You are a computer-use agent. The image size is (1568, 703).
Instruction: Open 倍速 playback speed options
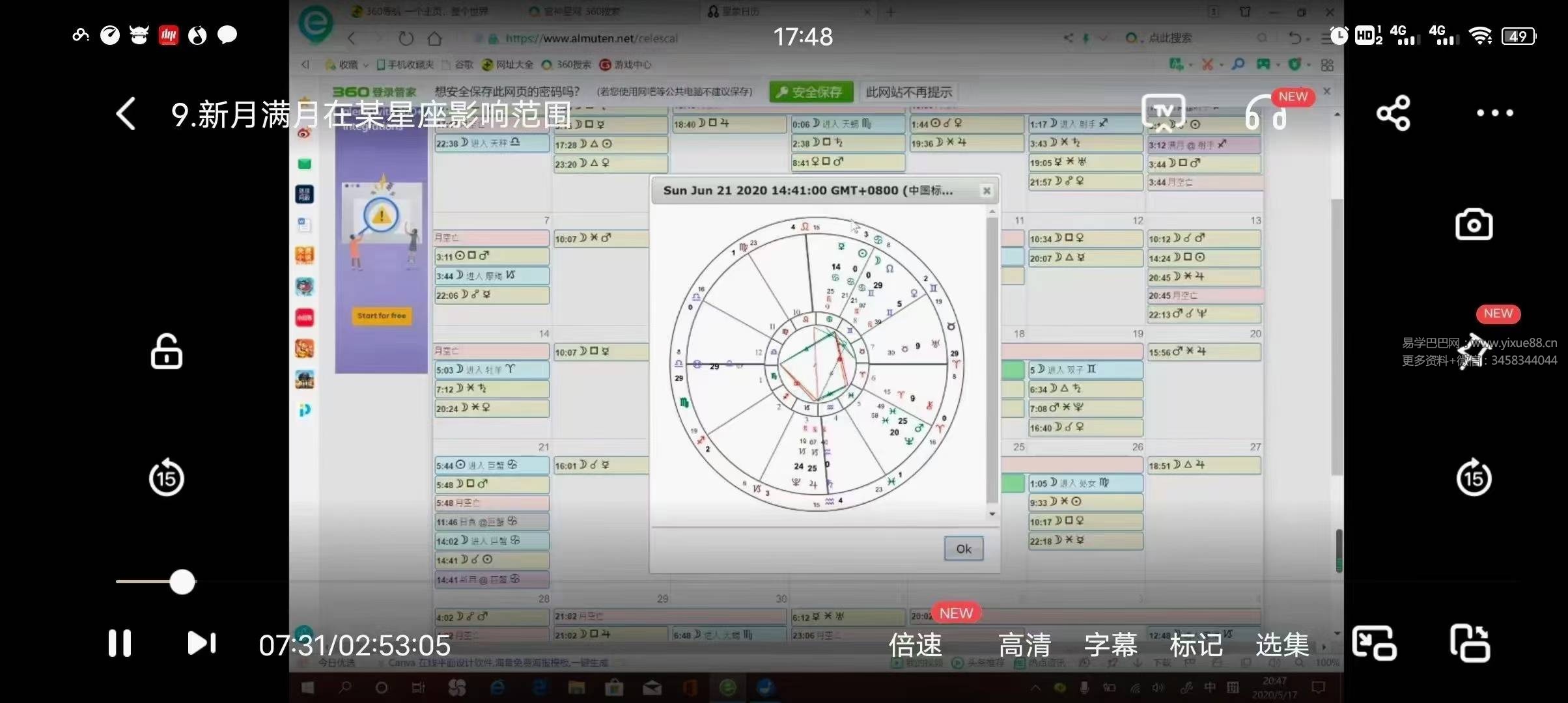tap(916, 645)
